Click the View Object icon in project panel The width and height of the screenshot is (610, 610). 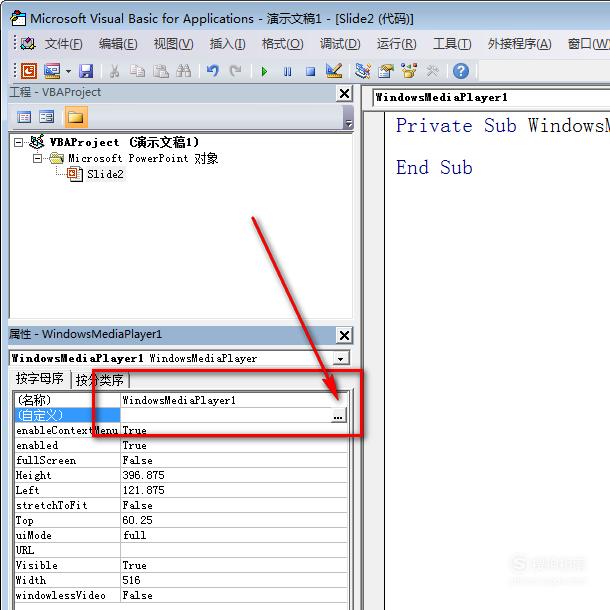[47, 117]
